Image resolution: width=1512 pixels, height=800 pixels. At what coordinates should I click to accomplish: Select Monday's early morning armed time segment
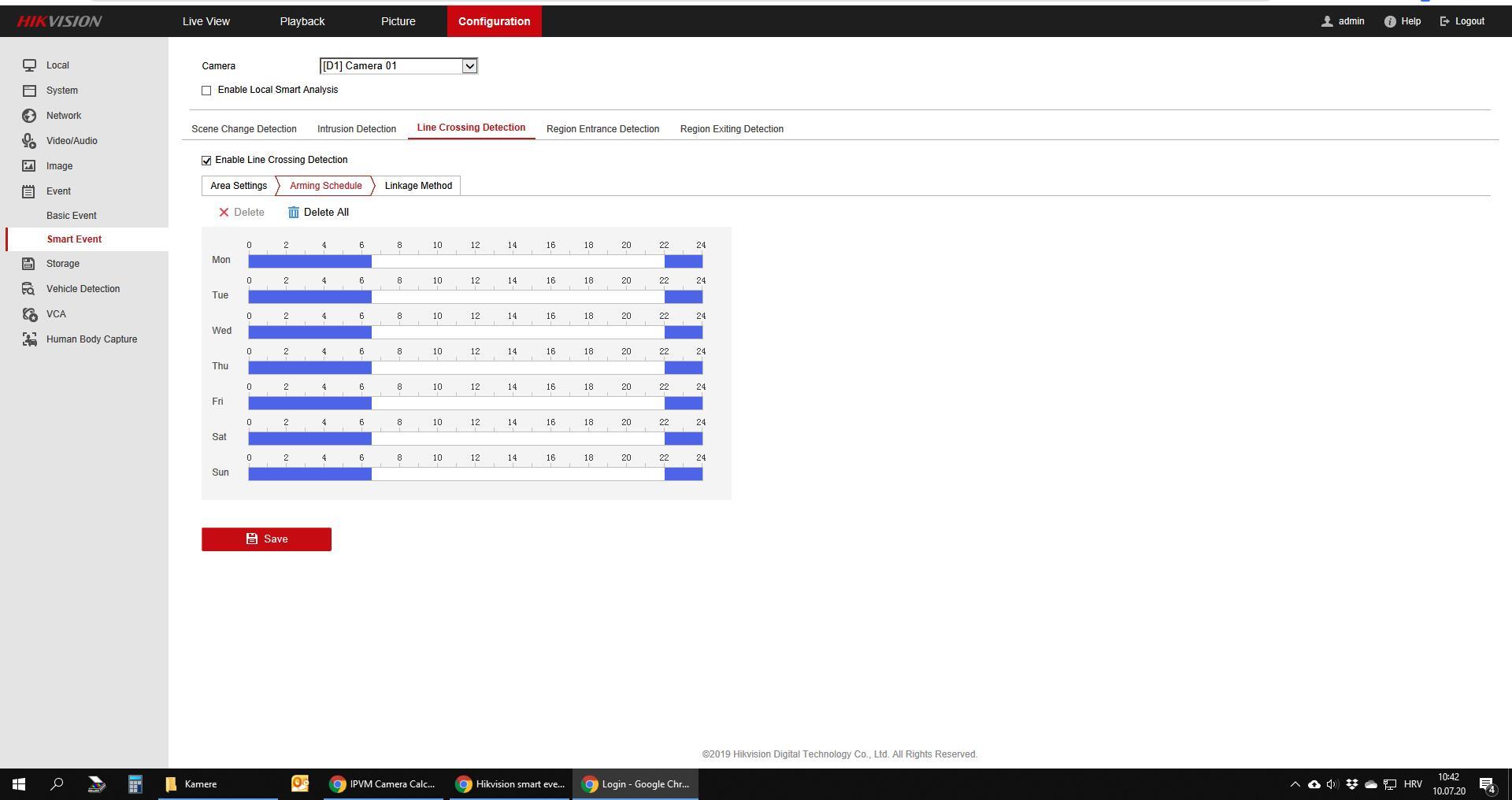click(x=309, y=261)
